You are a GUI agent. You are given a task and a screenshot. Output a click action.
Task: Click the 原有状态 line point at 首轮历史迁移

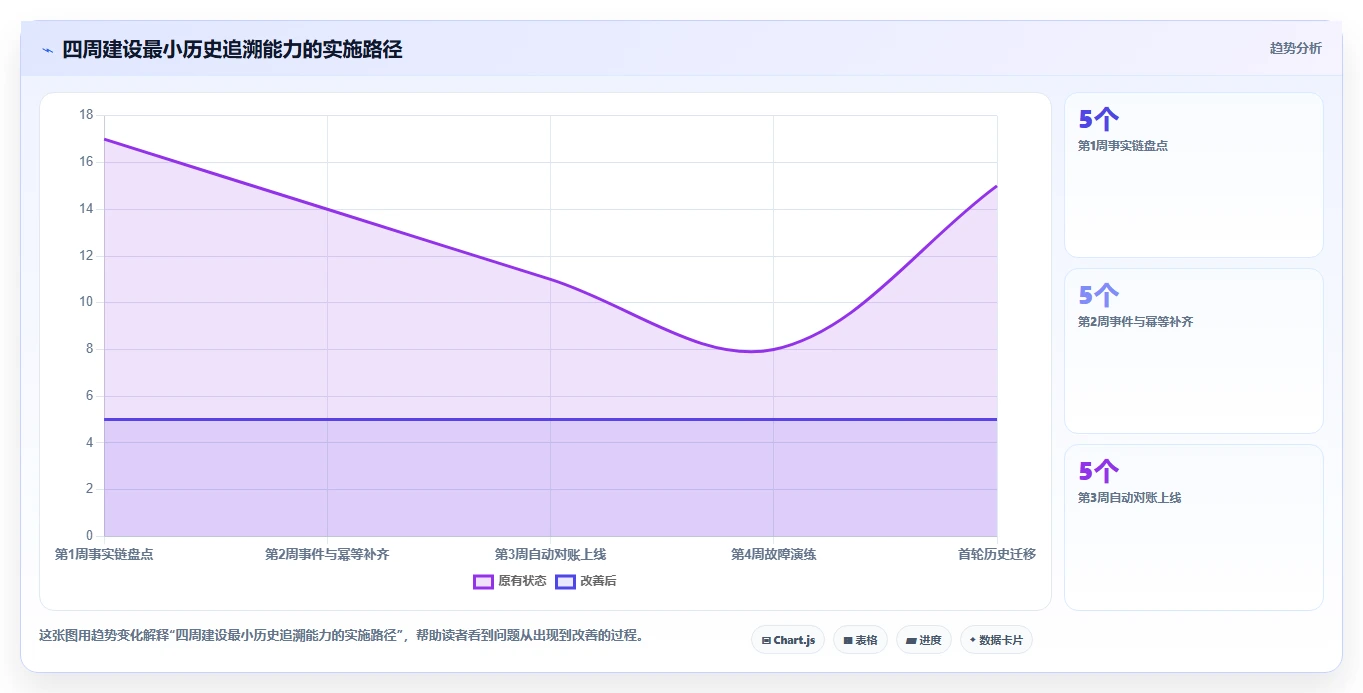click(x=997, y=186)
